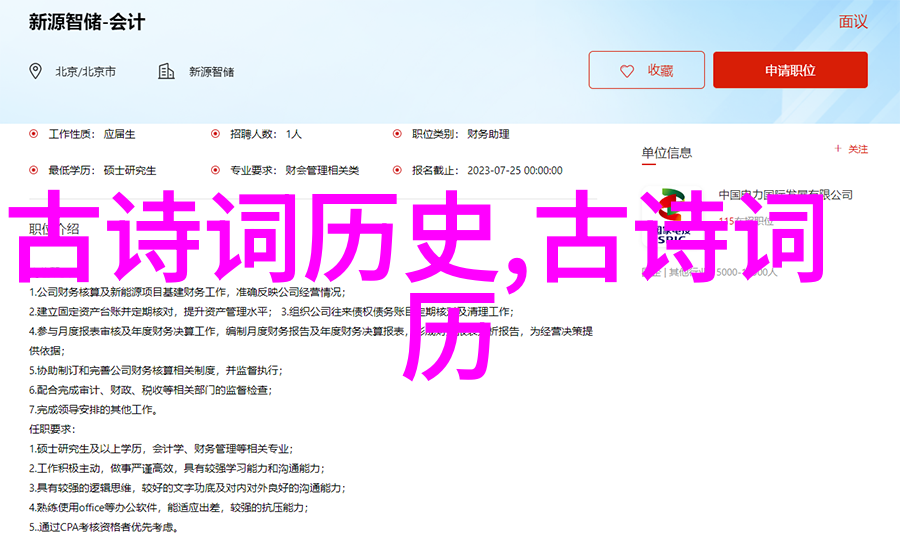Click the building icon beside 新源智储
This screenshot has width=900, height=549.
pos(166,71)
